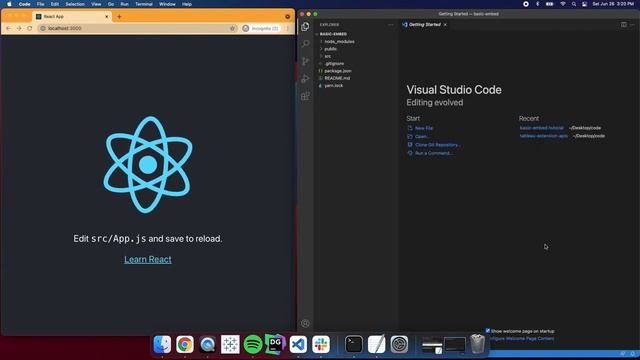Open the Source Control view in VS Code
640x360 pixels.
[x=305, y=61]
